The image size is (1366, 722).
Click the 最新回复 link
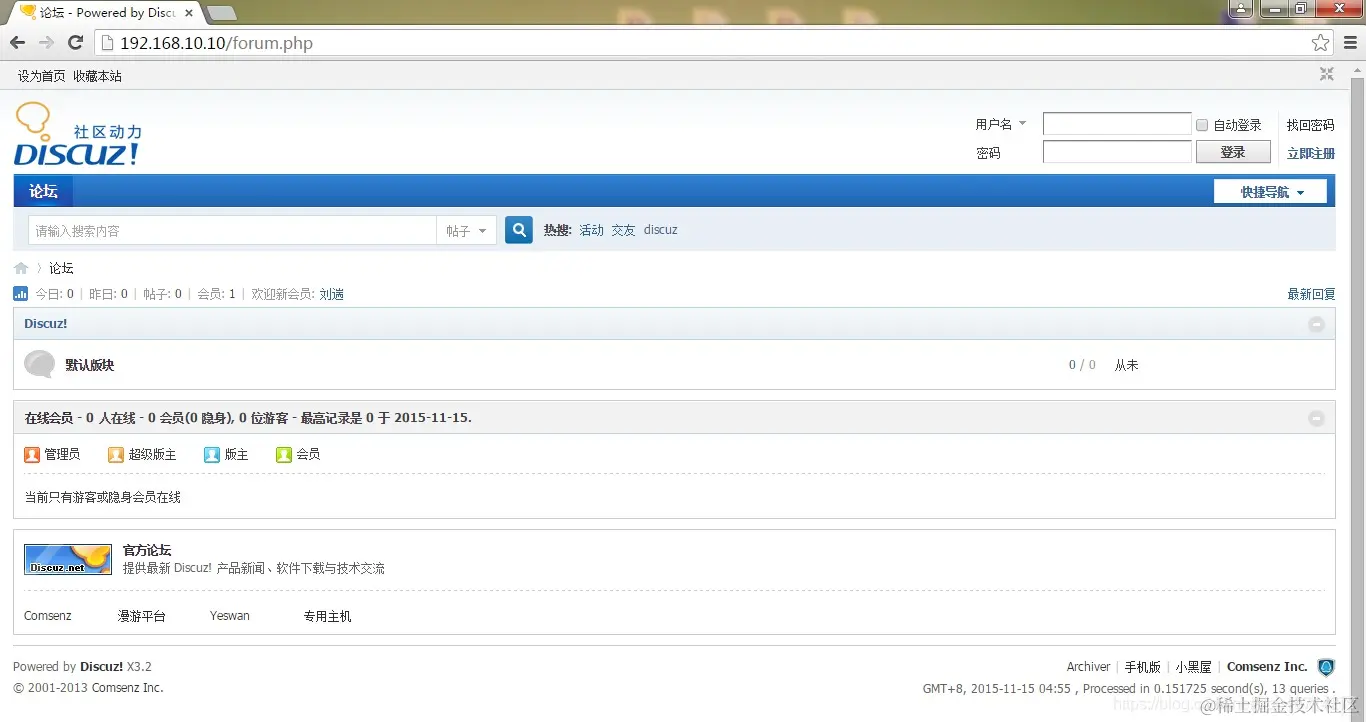coord(1311,294)
